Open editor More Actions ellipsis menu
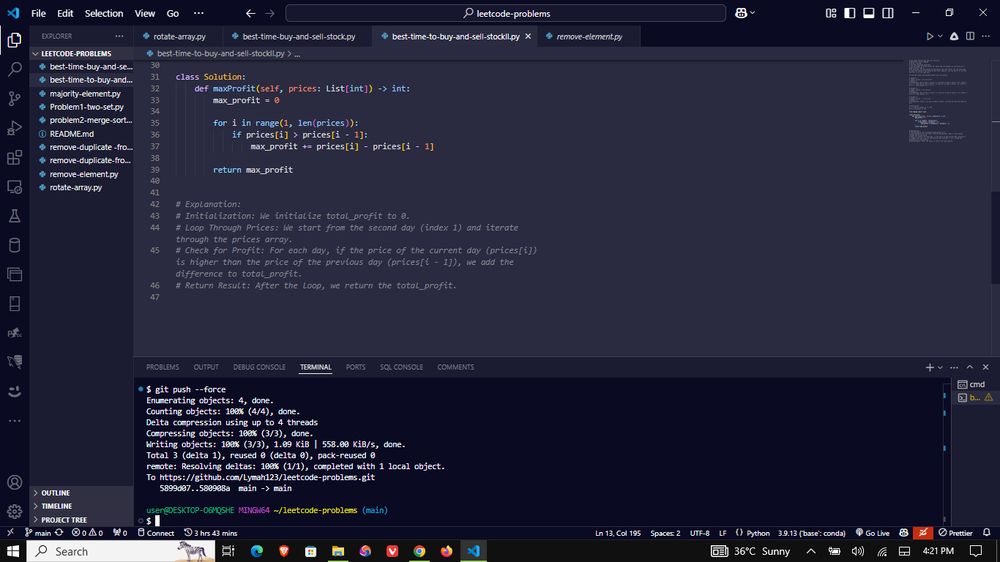This screenshot has width=1000, height=562. 986,36
